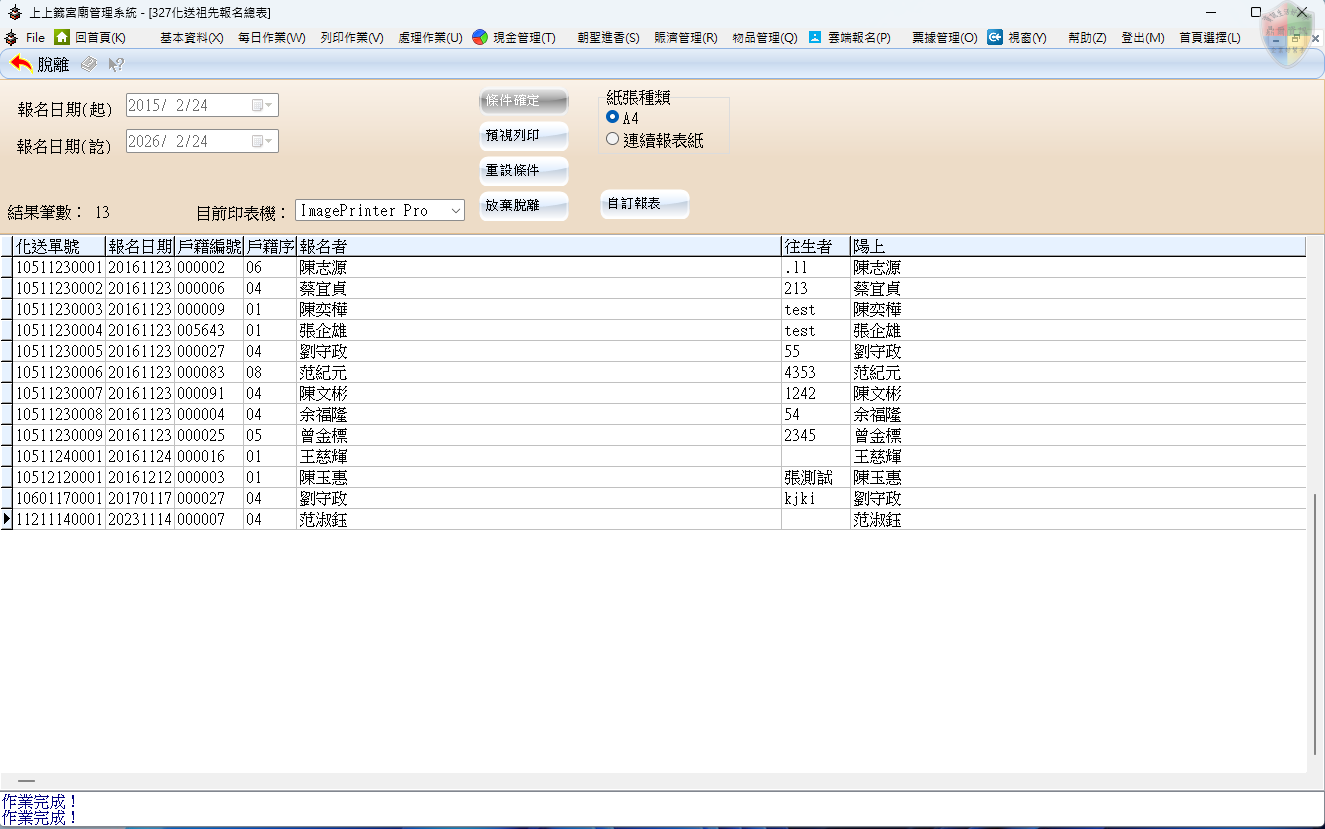This screenshot has height=829, width=1325.
Task: Click the 自訂報表 button
Action: click(x=644, y=204)
